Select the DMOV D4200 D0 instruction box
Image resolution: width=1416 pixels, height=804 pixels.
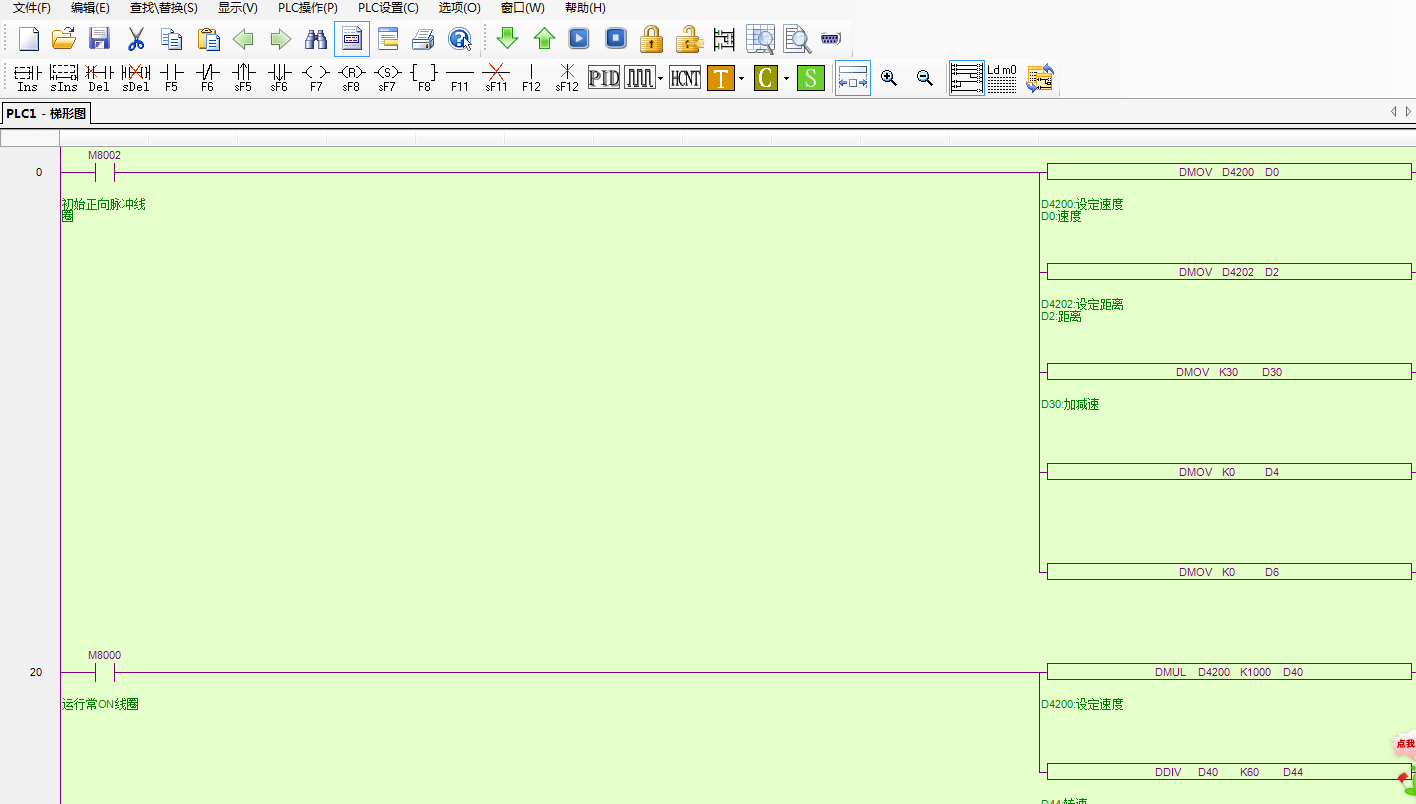1228,172
